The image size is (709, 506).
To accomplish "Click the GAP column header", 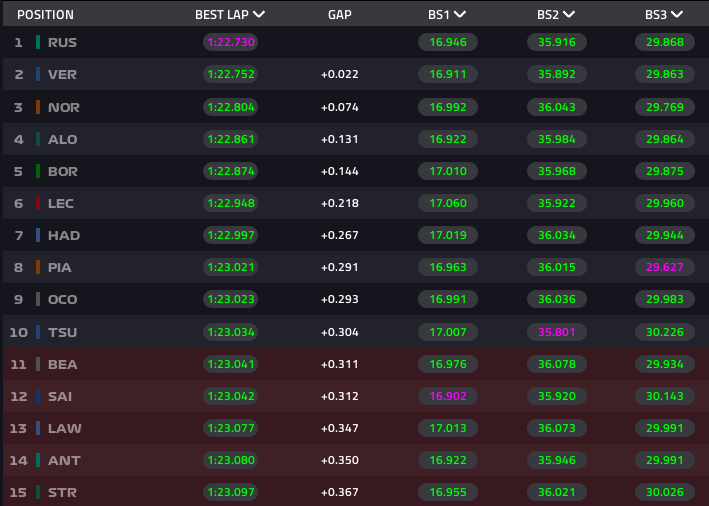I will click(340, 15).
